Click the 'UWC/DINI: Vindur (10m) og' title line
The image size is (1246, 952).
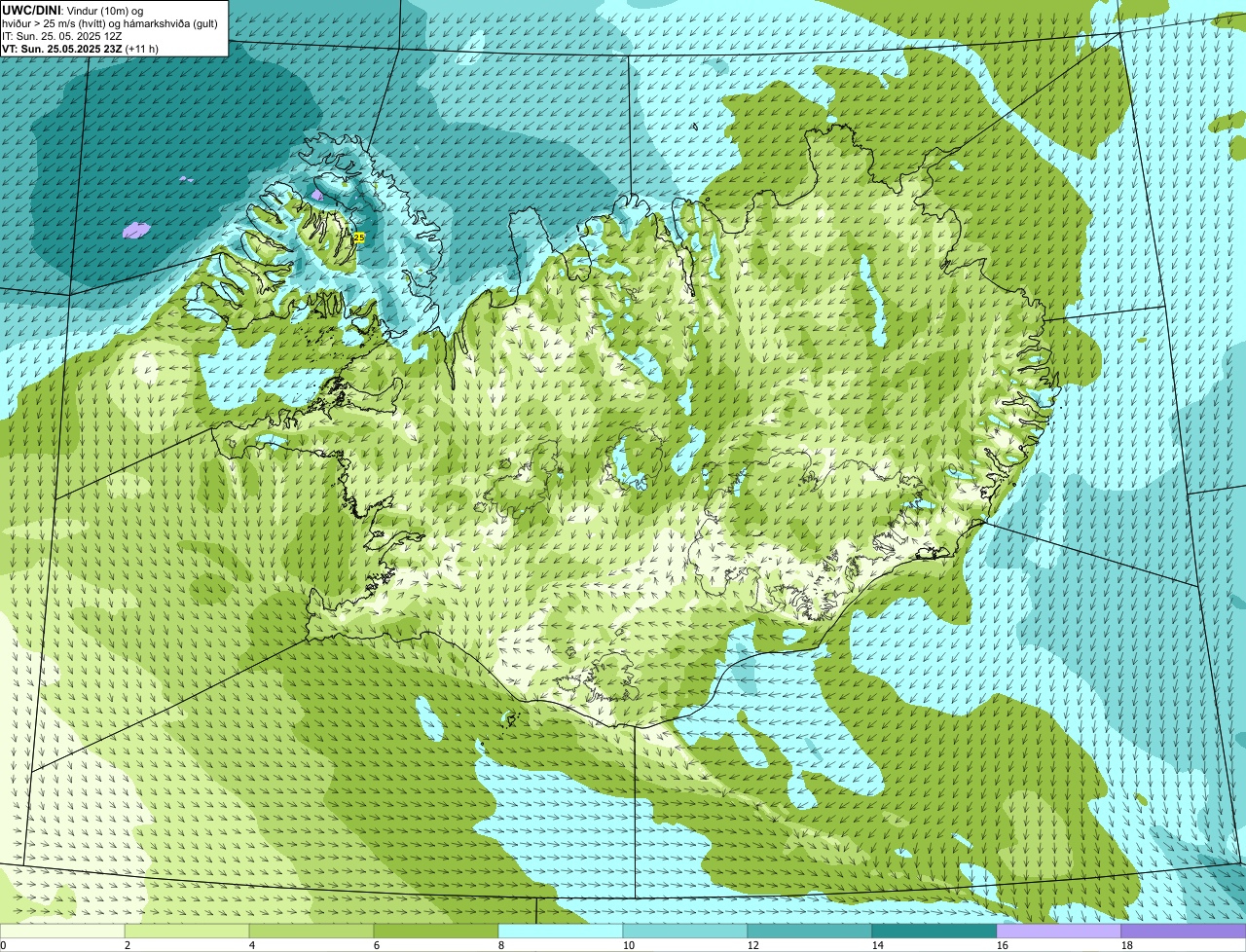(72, 10)
